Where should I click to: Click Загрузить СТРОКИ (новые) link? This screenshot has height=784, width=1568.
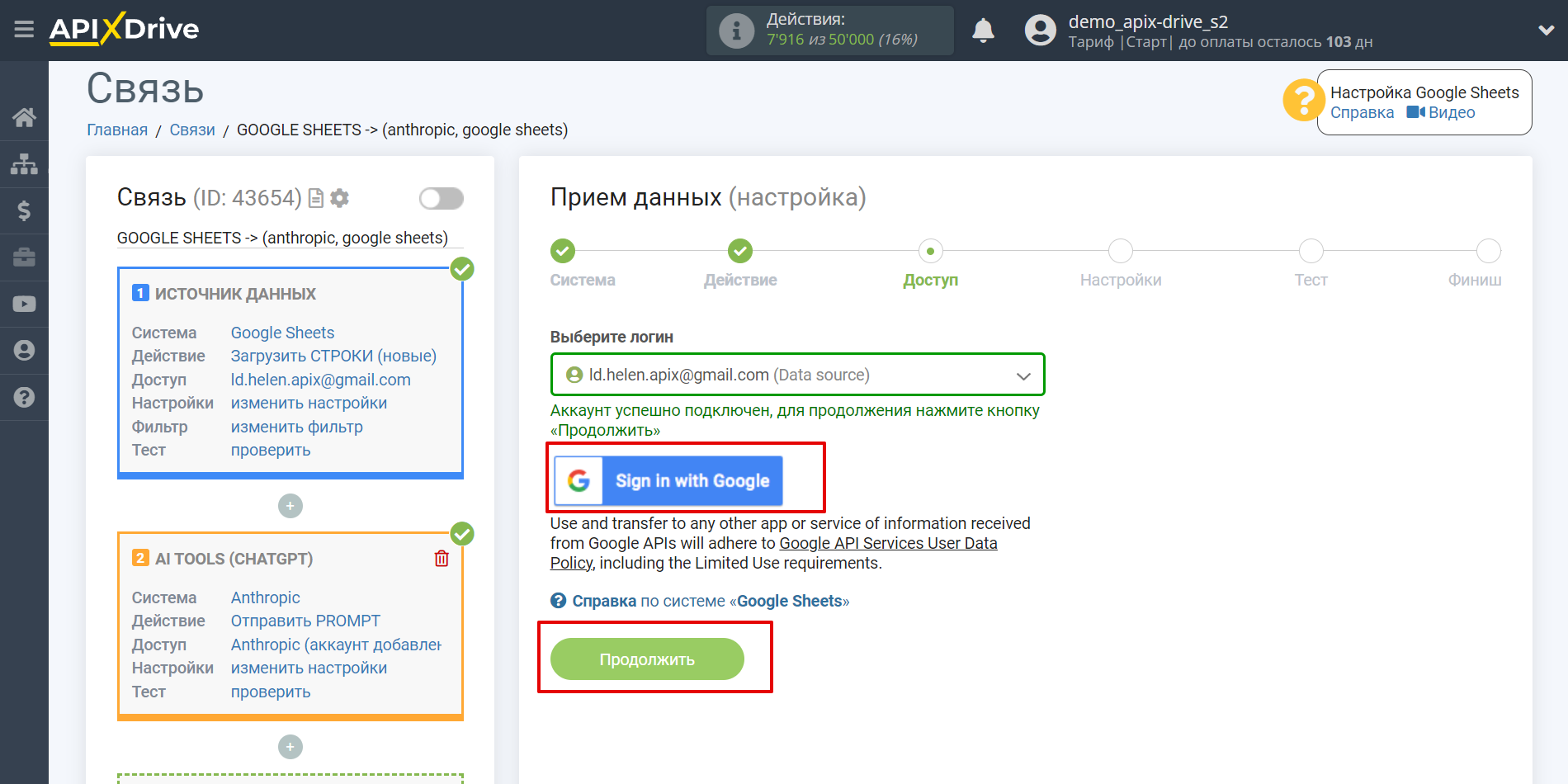point(333,356)
